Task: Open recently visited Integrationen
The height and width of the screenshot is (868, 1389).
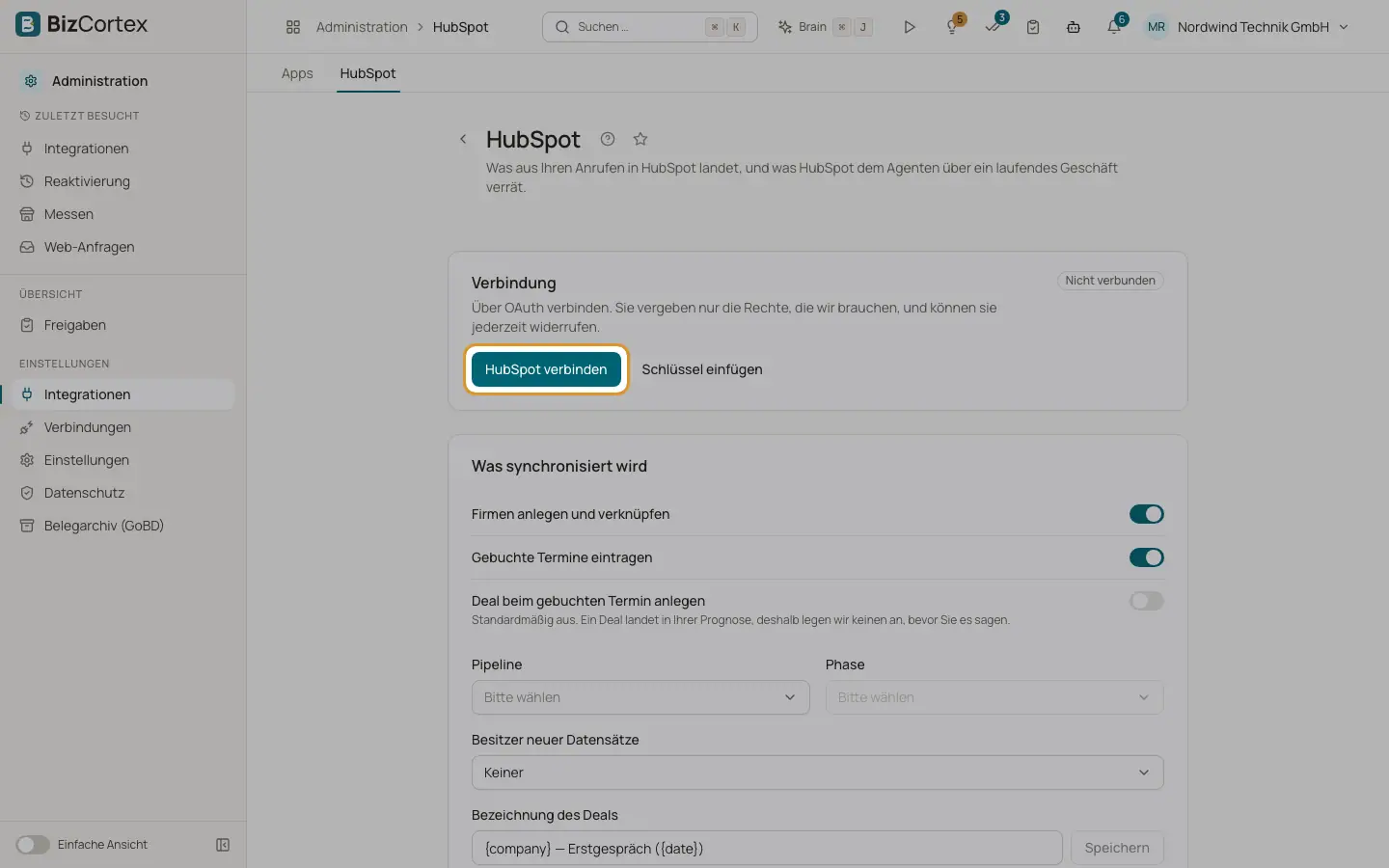Action: 123,149
